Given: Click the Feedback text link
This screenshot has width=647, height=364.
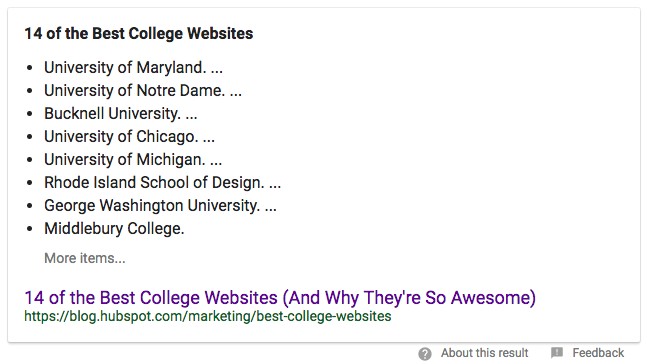Looking at the screenshot, I should [x=598, y=353].
